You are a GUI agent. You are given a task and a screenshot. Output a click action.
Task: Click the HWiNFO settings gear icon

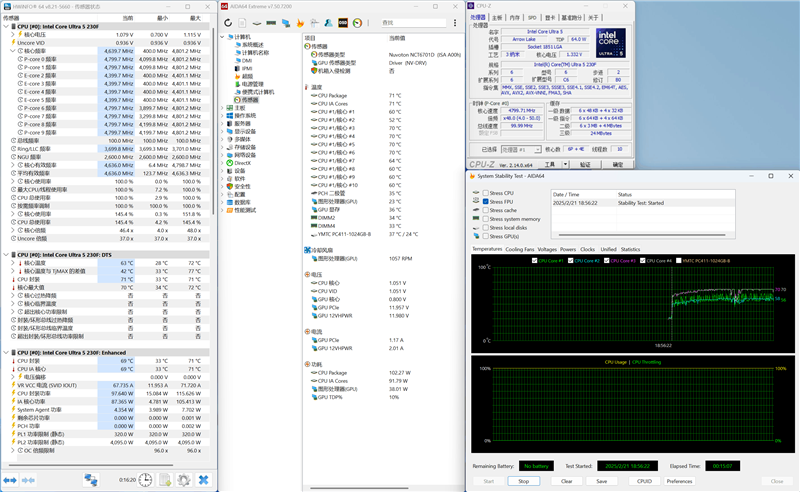tap(183, 480)
